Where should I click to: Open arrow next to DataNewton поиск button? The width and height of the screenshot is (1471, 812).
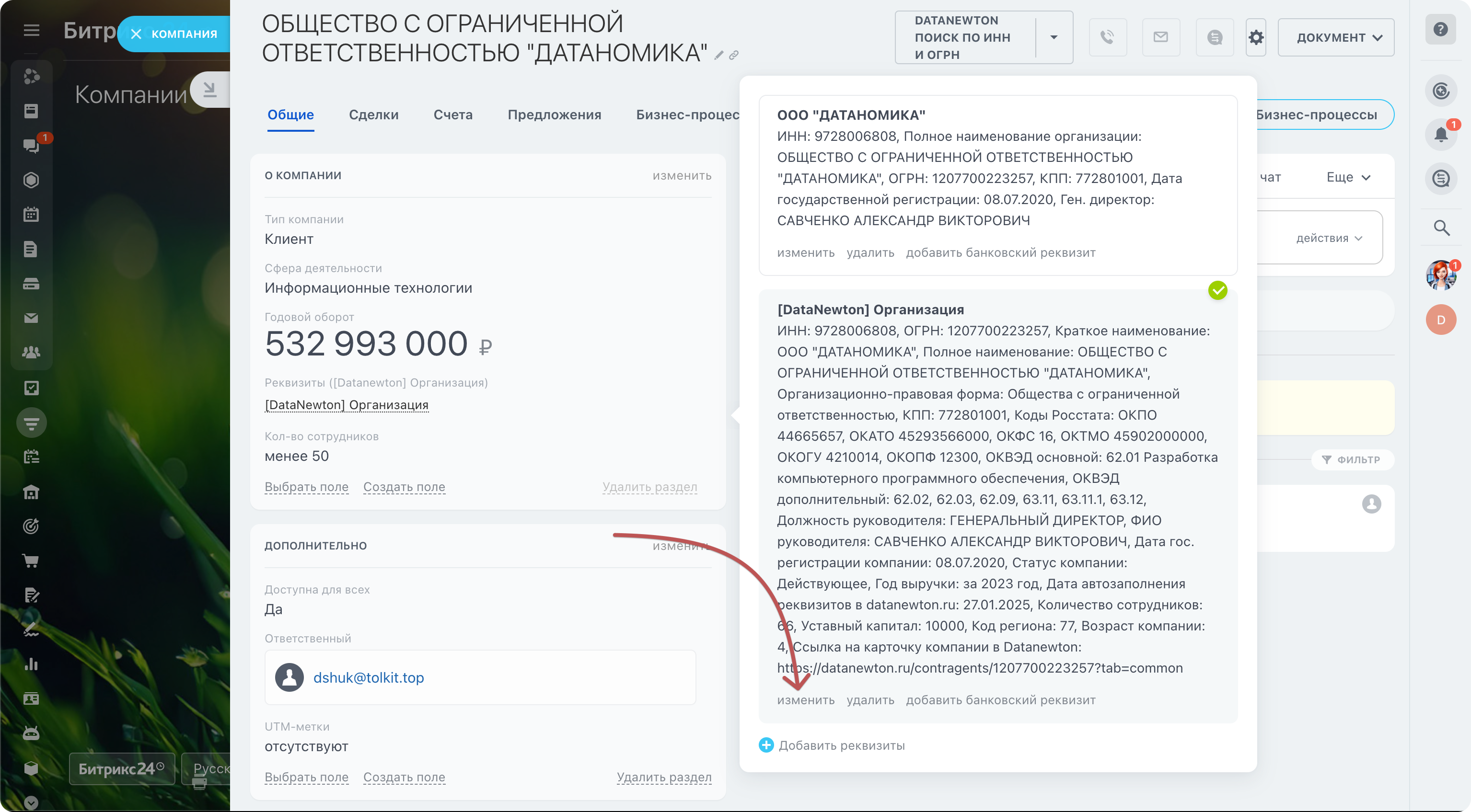pos(1054,38)
